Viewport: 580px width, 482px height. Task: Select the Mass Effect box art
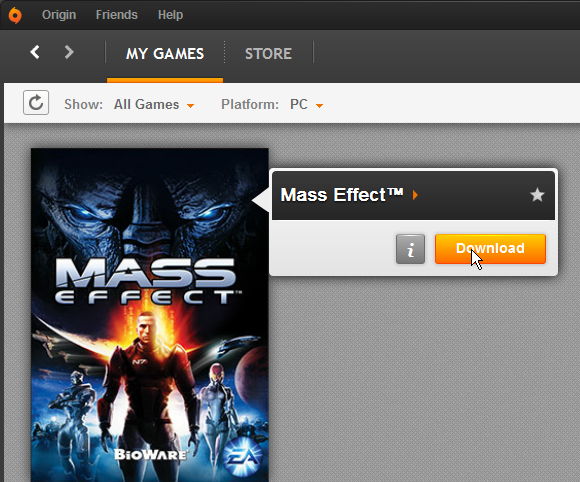[150, 315]
